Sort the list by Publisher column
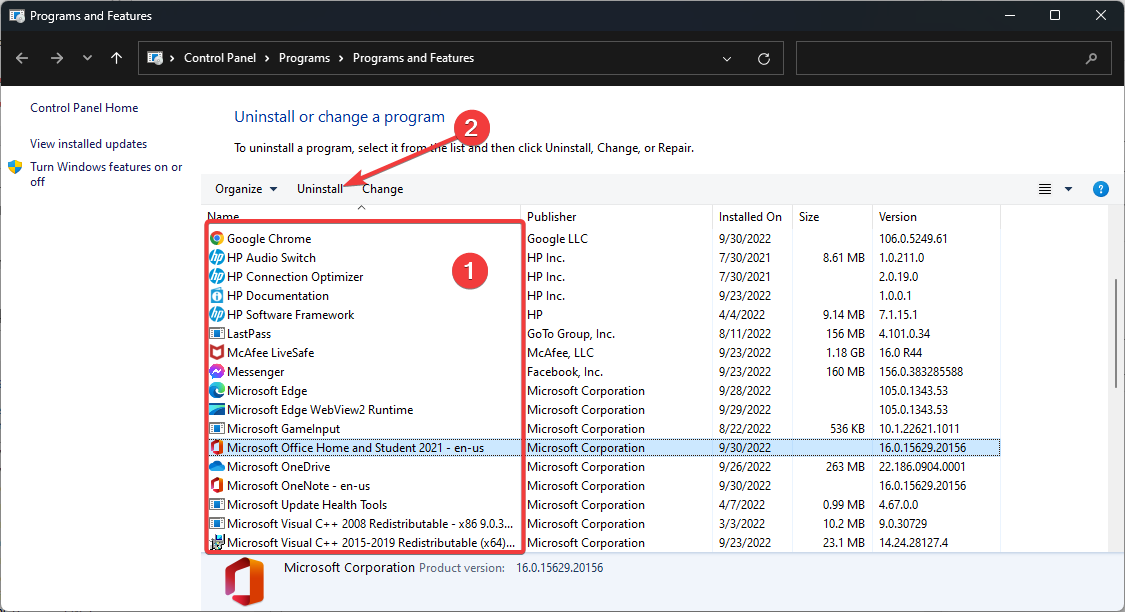This screenshot has width=1125, height=612. click(x=618, y=217)
